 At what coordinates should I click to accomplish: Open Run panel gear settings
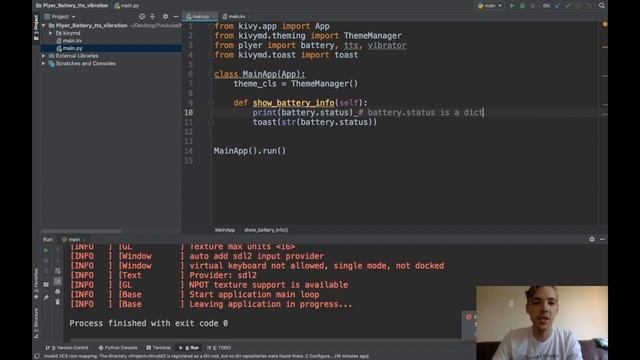point(592,239)
